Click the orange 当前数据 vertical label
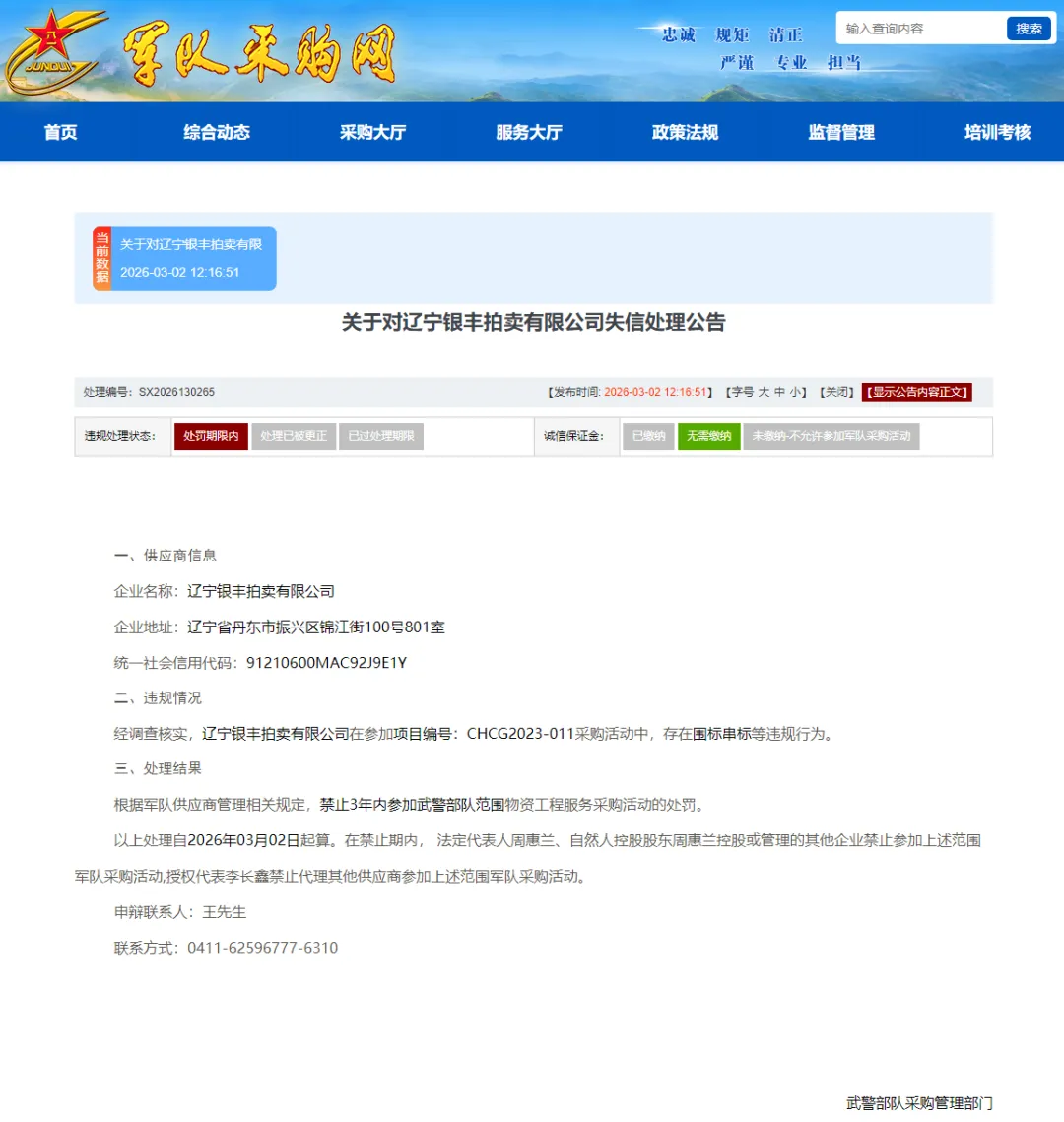 point(102,258)
